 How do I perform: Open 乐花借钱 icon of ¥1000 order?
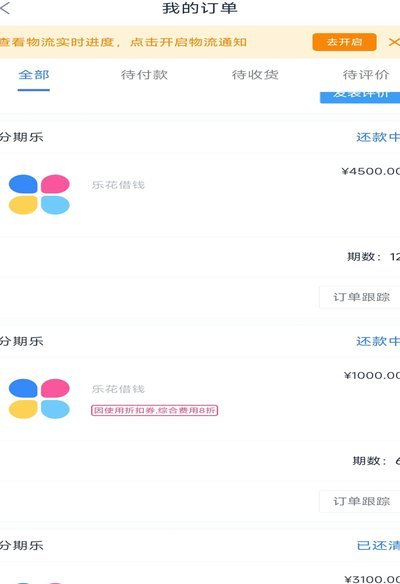pyautogui.click(x=39, y=399)
